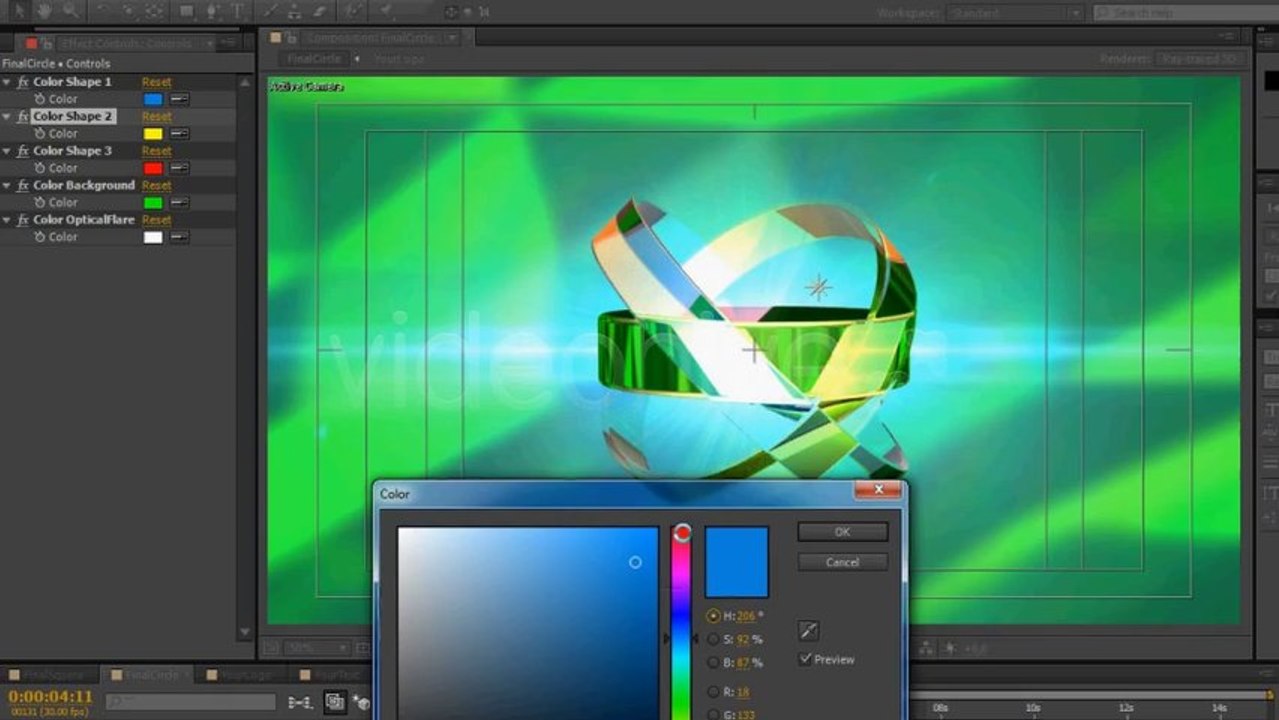The height and width of the screenshot is (720, 1279).
Task: Select the Rectangle shape tool
Action: click(x=187, y=12)
